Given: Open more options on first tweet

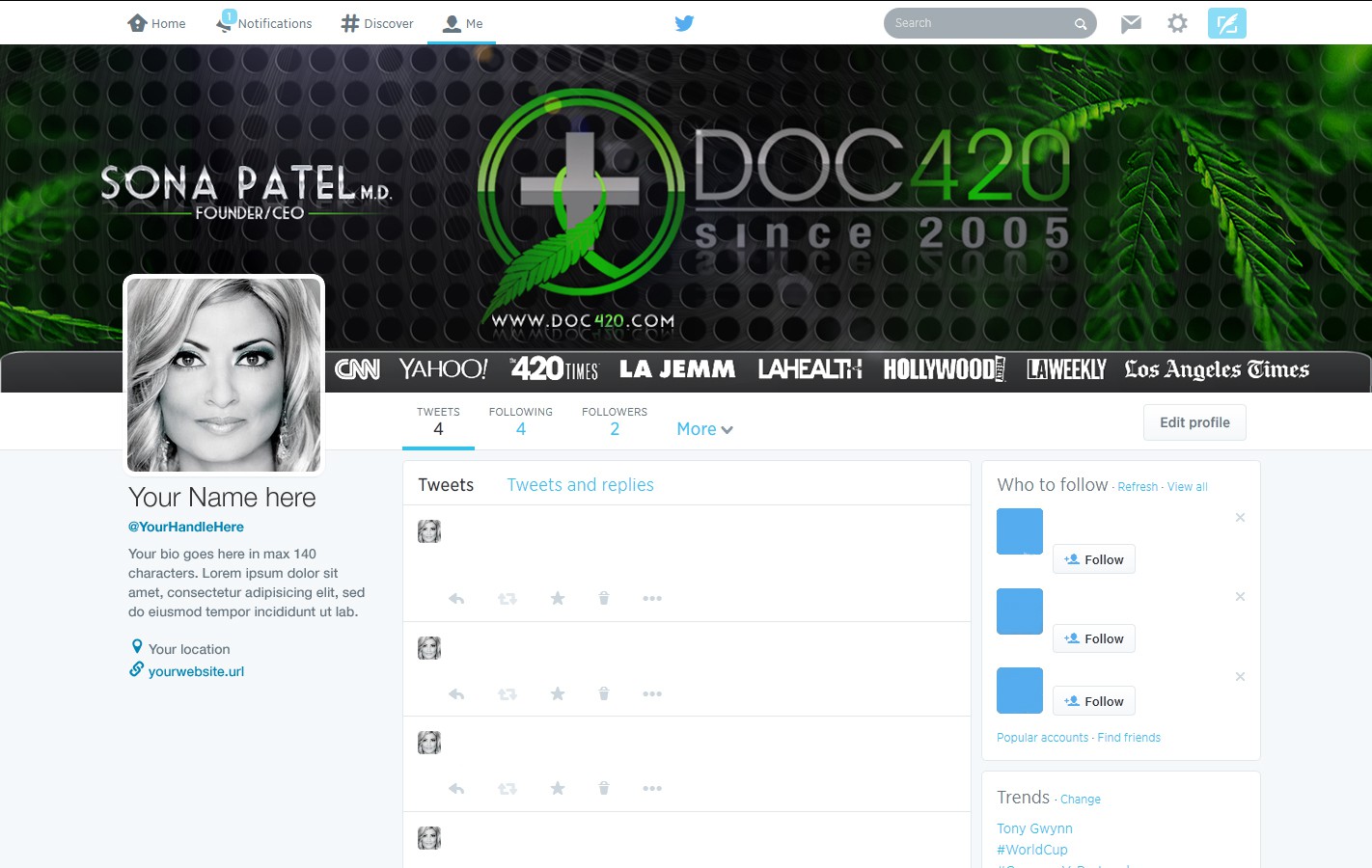Looking at the screenshot, I should point(652,599).
